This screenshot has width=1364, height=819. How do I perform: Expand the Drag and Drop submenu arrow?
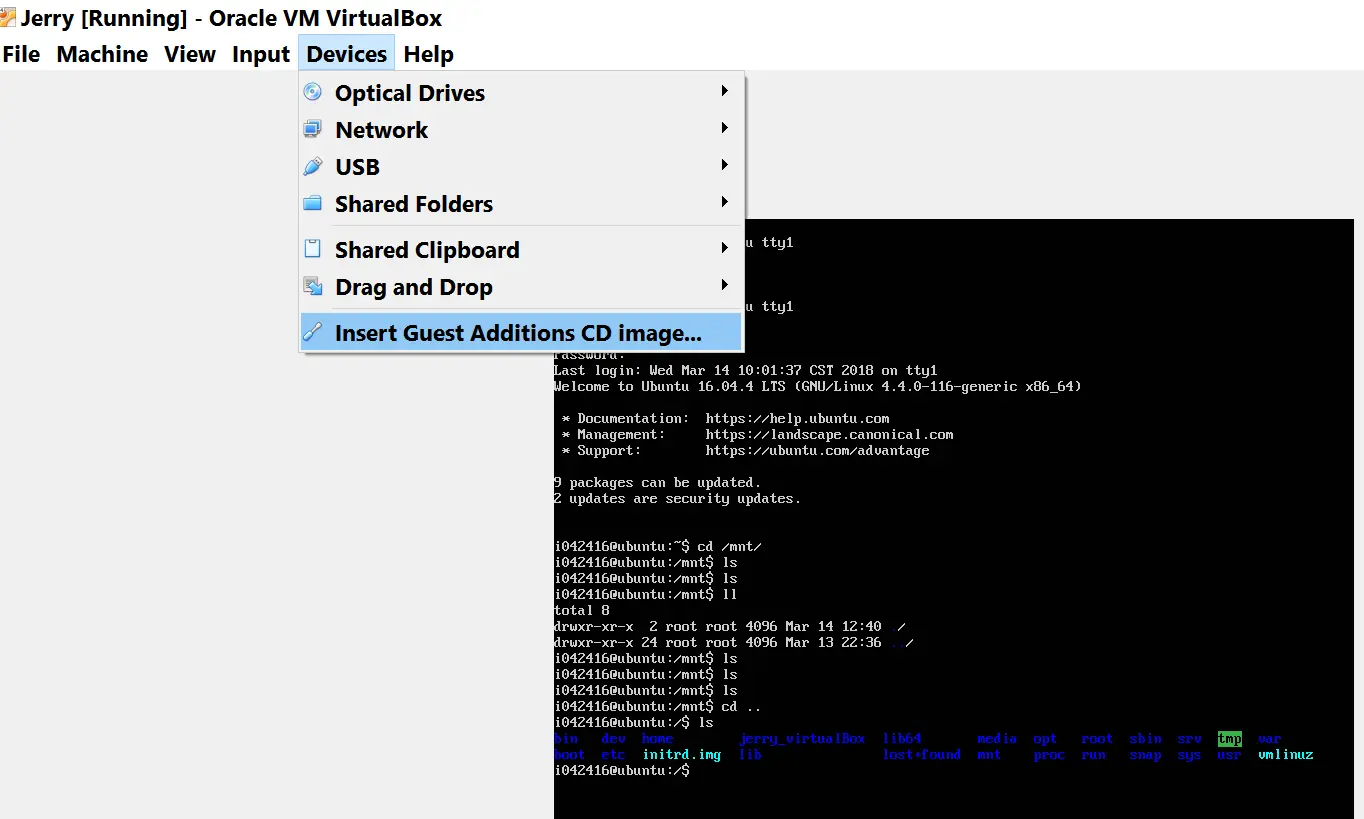[724, 285]
